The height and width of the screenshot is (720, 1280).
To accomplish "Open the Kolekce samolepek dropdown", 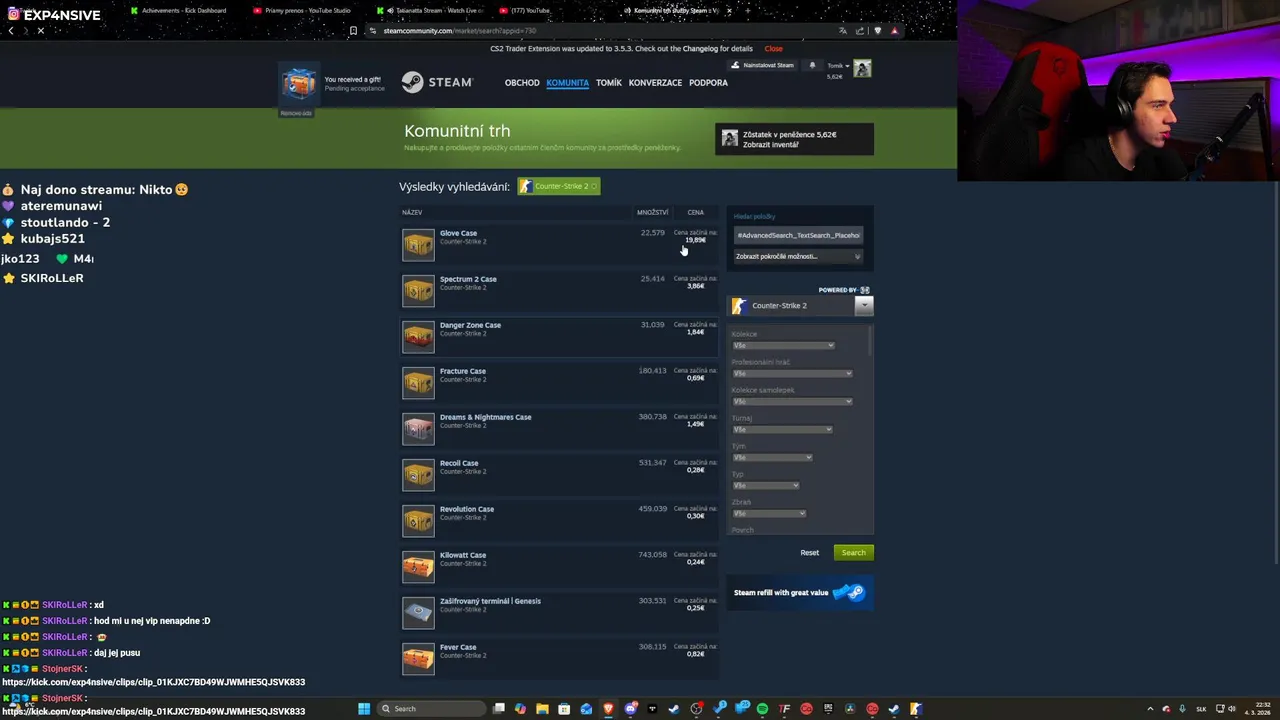I will (x=792, y=401).
